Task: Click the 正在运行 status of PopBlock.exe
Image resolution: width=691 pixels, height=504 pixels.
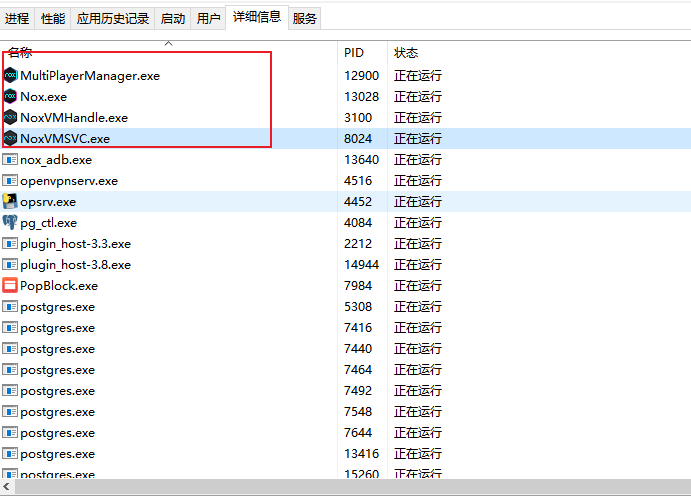Action: (418, 285)
